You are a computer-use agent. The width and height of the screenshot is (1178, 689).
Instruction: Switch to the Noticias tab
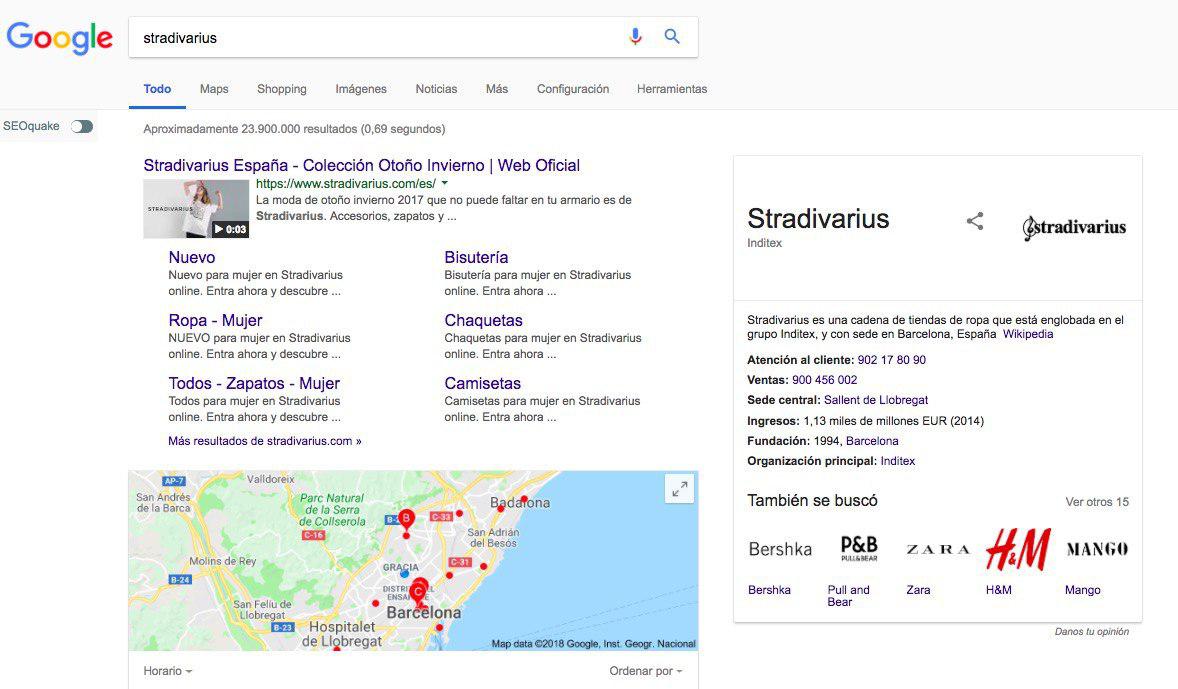coord(436,89)
